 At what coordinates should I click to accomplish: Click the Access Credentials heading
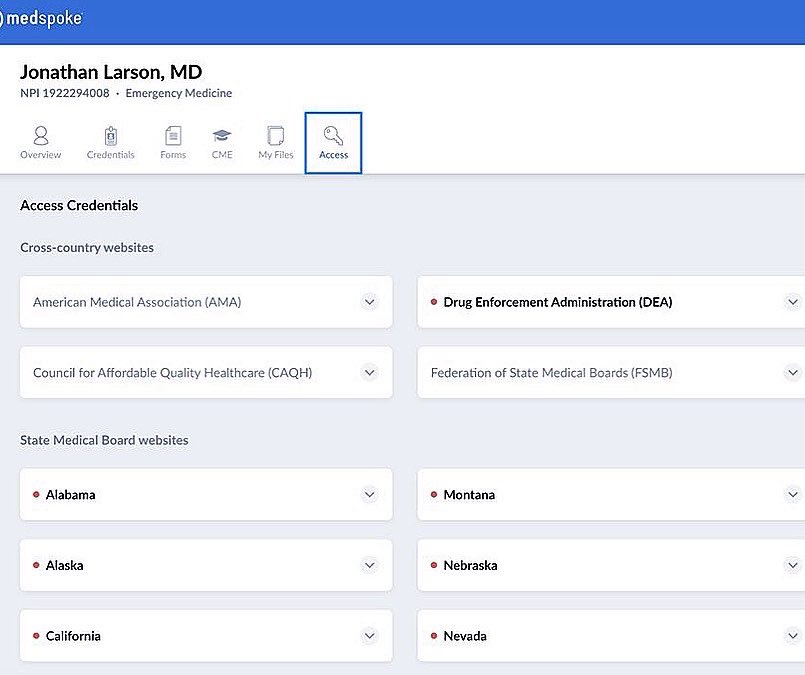point(79,205)
